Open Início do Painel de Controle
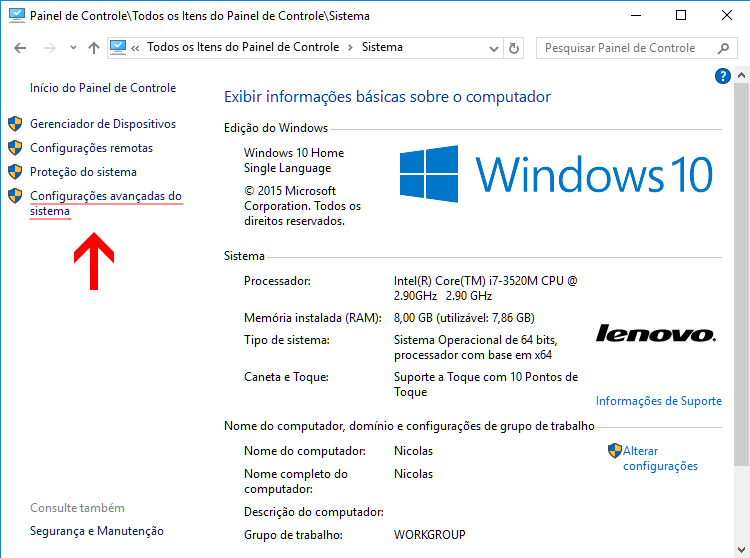Viewport: 750px width, 558px height. (103, 88)
